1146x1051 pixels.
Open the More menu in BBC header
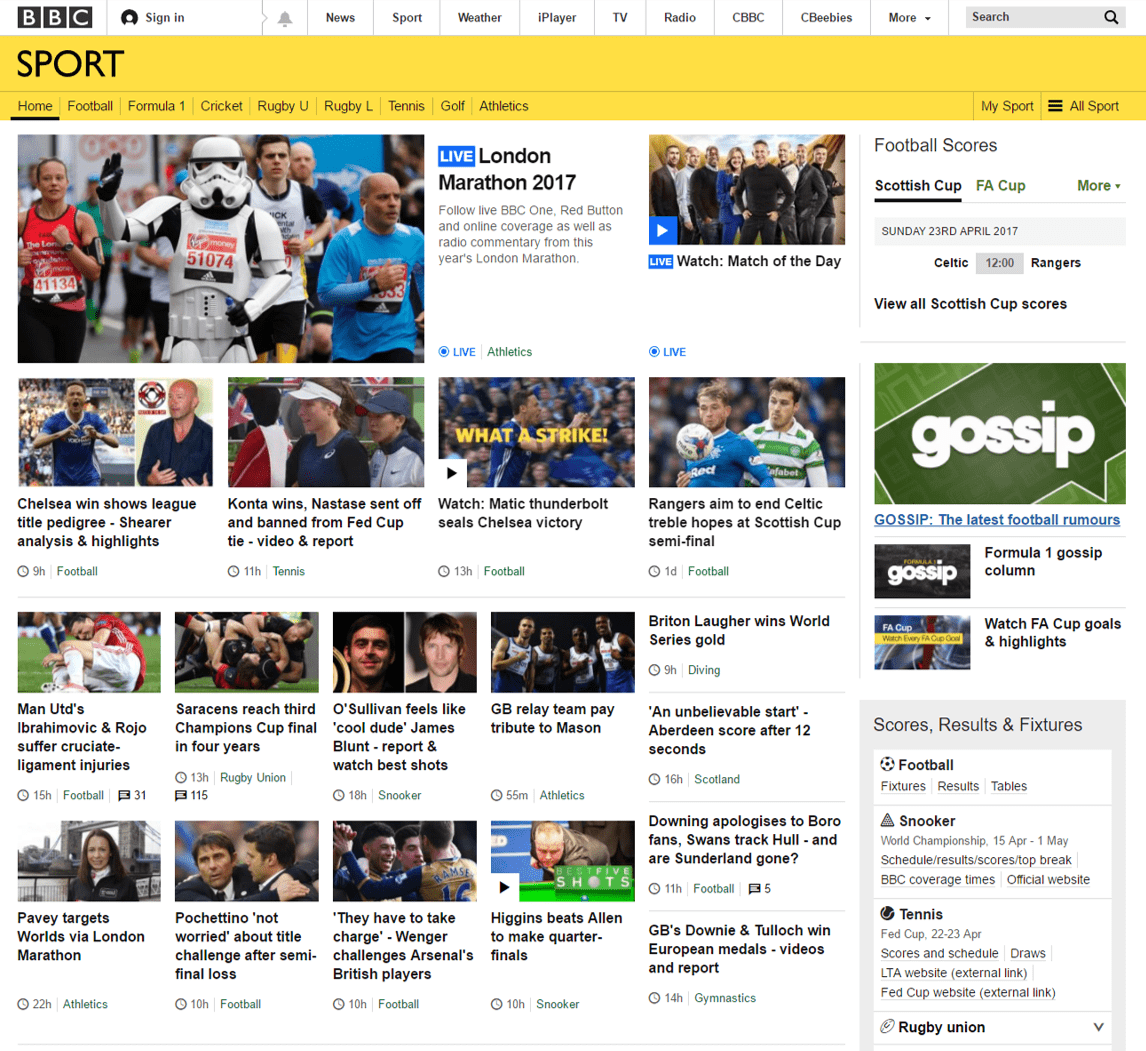(x=909, y=18)
